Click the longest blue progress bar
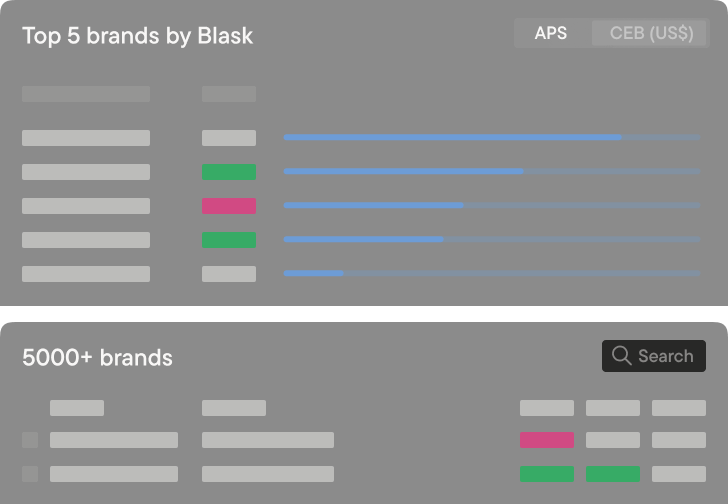 click(452, 137)
